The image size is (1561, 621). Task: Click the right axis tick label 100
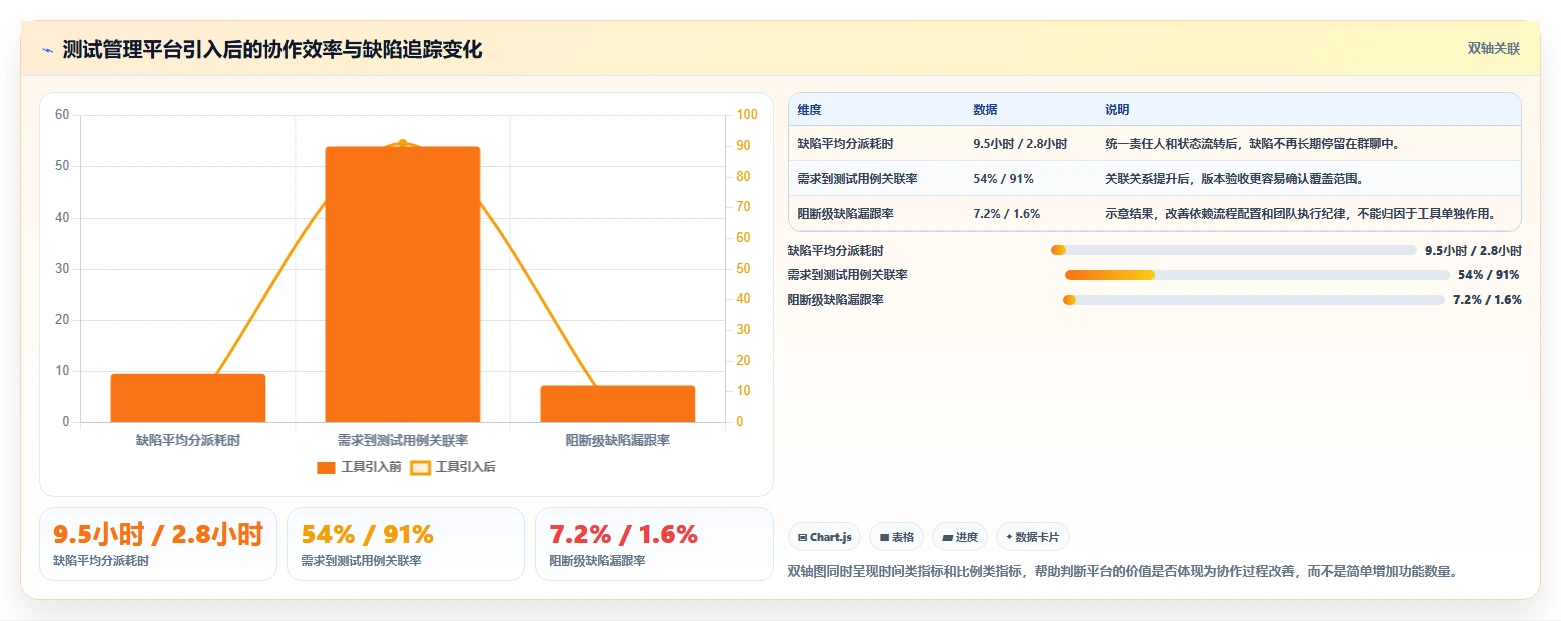tap(746, 115)
